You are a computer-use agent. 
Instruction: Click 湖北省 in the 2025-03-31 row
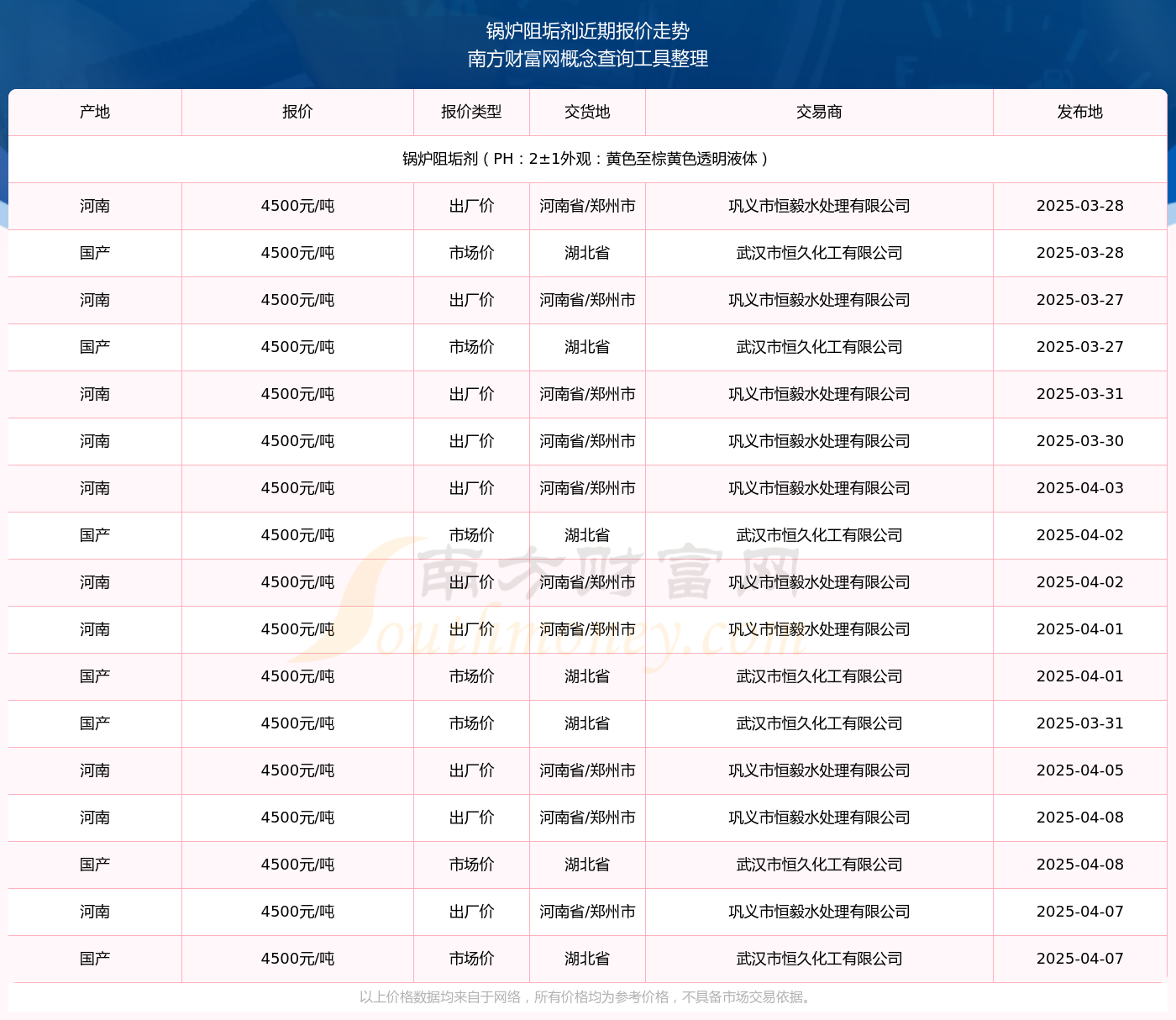pyautogui.click(x=587, y=723)
